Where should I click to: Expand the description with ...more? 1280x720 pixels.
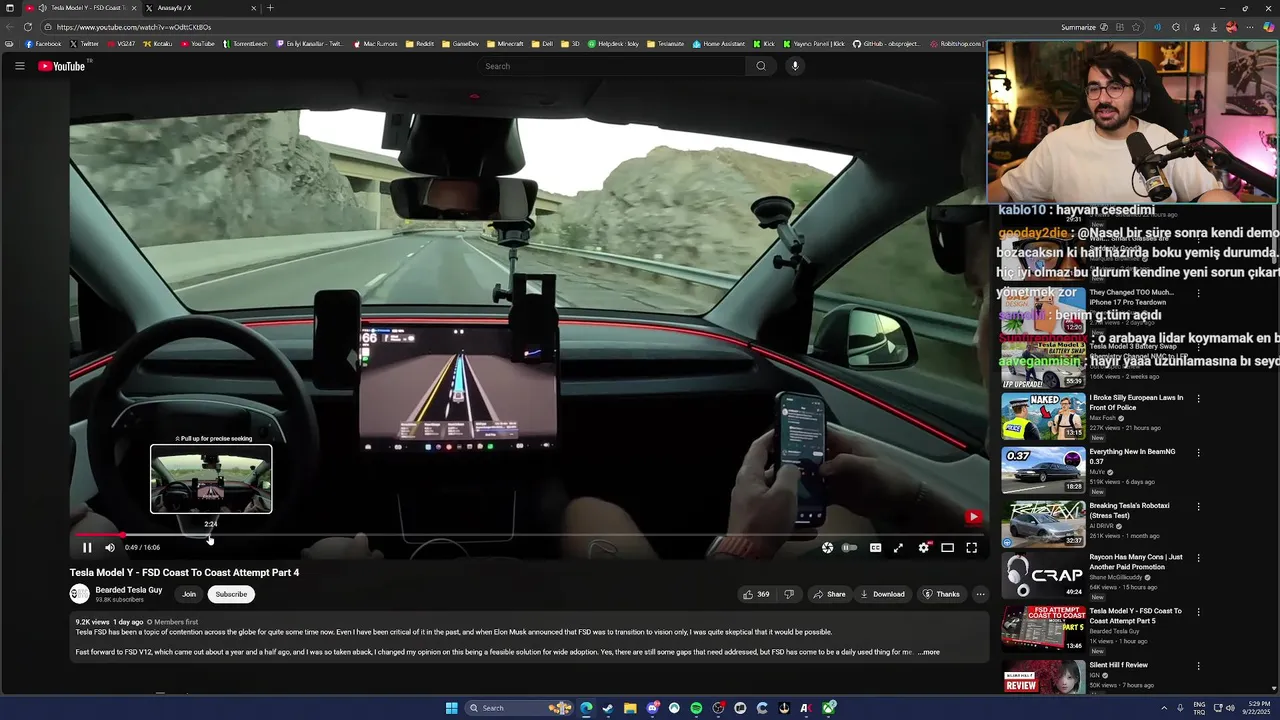(x=929, y=652)
